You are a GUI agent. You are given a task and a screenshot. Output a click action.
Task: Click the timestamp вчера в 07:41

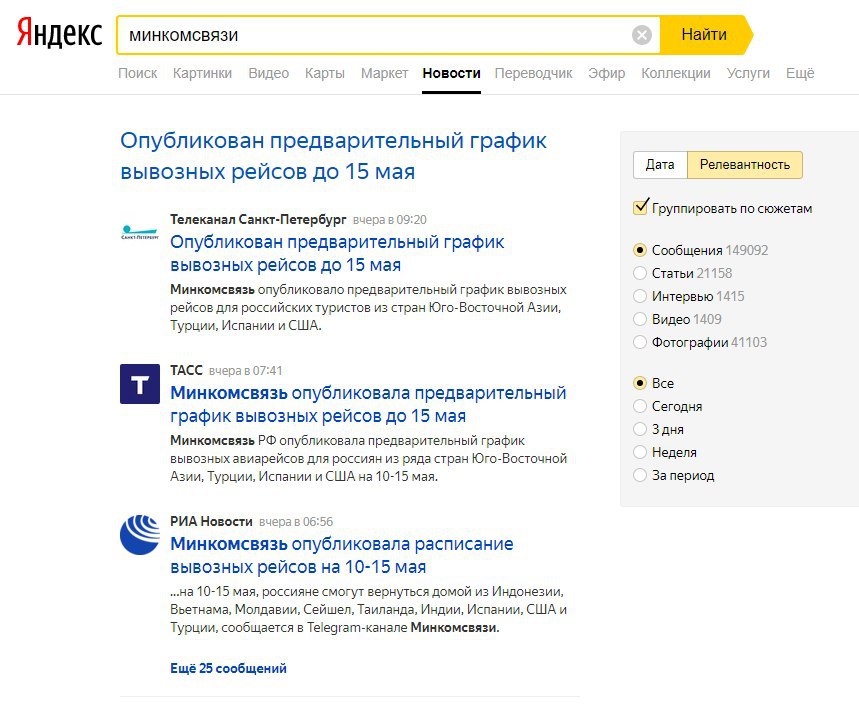pyautogui.click(x=245, y=371)
